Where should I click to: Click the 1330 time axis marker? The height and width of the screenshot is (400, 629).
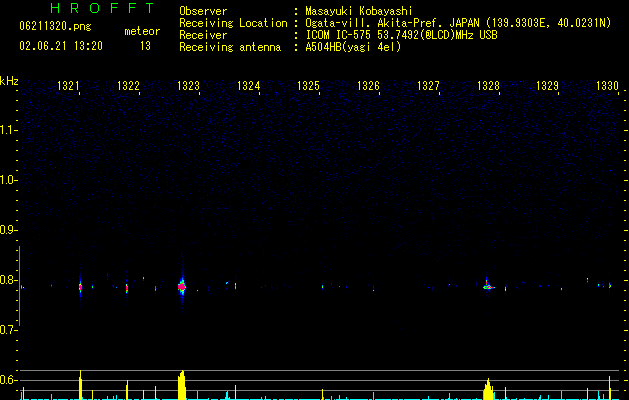click(607, 86)
